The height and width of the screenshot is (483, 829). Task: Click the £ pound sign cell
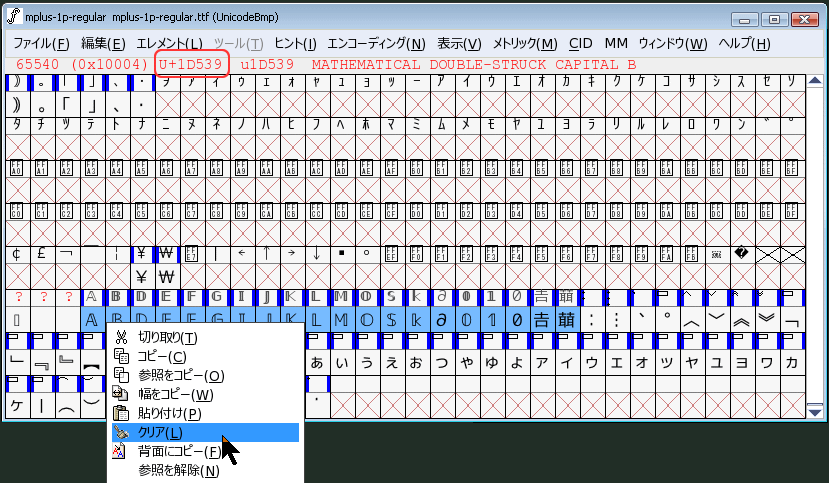pos(41,254)
